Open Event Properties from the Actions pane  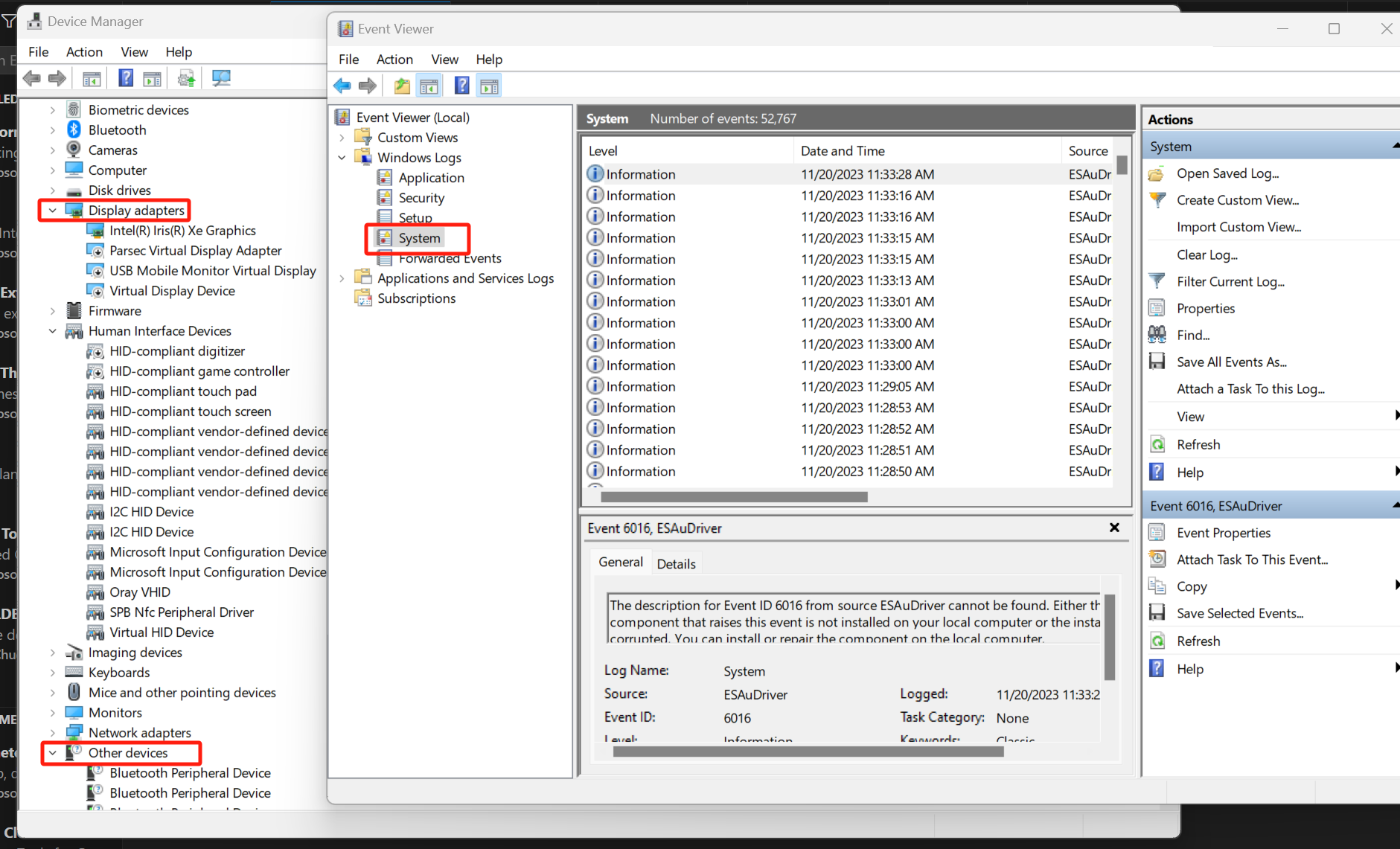(1224, 532)
